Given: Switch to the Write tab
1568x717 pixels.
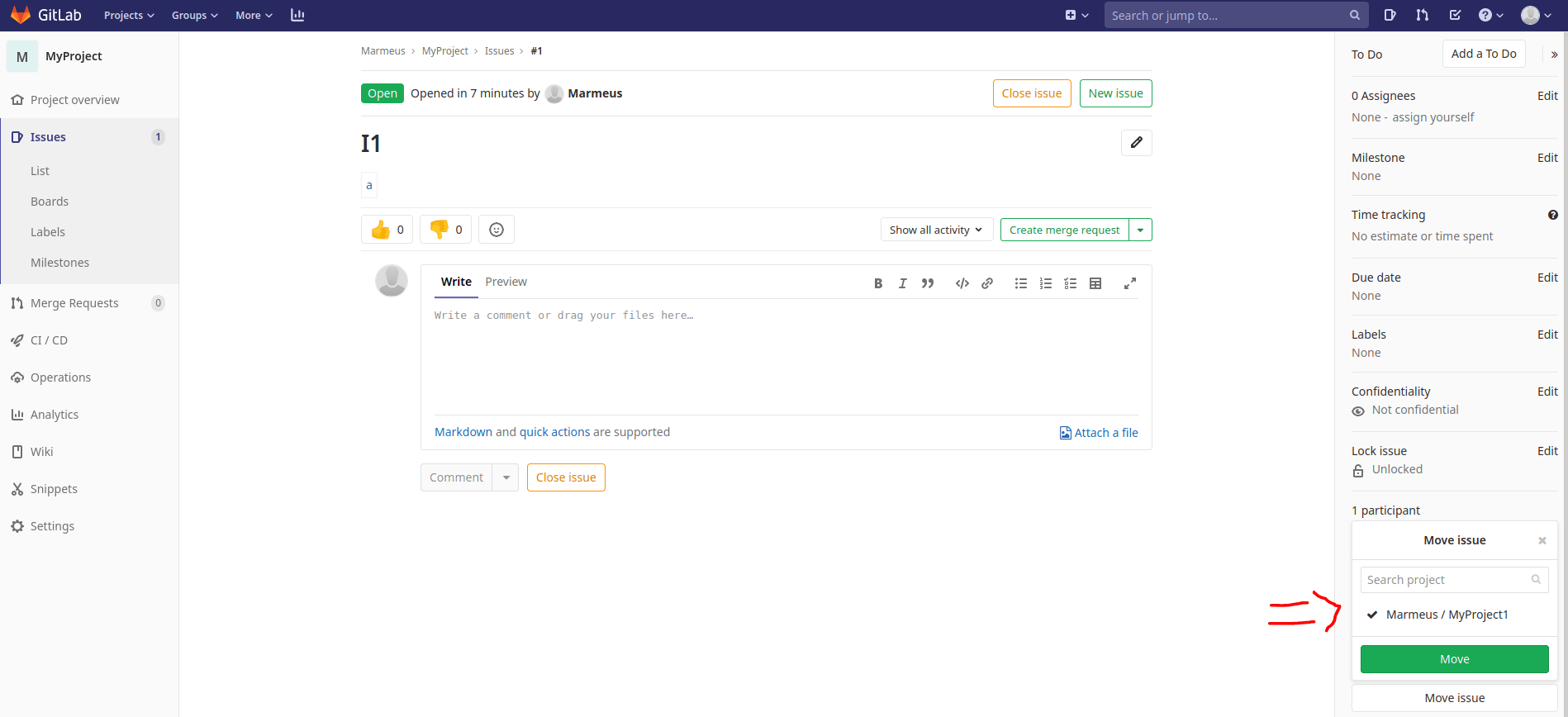Looking at the screenshot, I should [456, 282].
